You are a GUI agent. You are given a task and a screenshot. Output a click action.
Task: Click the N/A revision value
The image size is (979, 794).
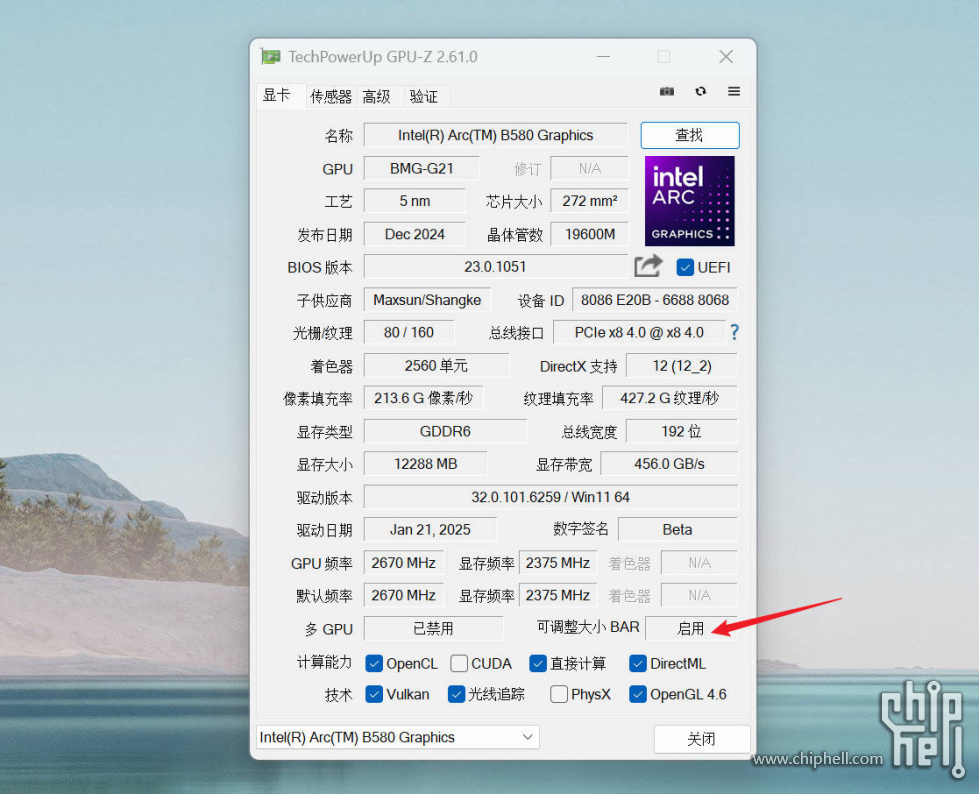tap(589, 169)
